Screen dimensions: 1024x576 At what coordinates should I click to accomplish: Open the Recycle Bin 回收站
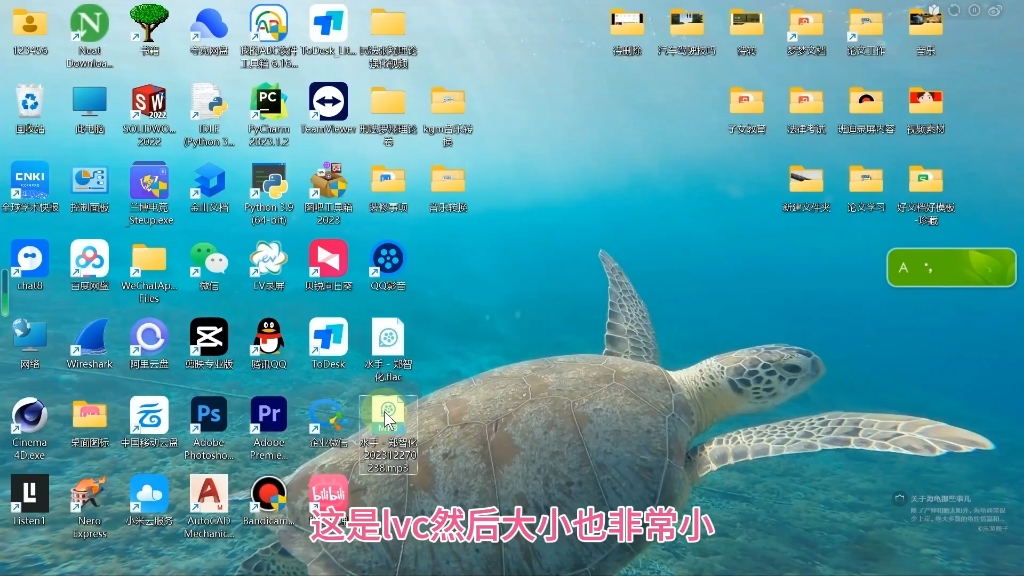(29, 103)
